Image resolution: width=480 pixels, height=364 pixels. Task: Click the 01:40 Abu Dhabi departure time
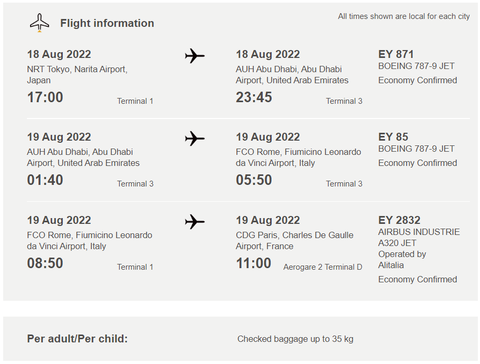45,180
